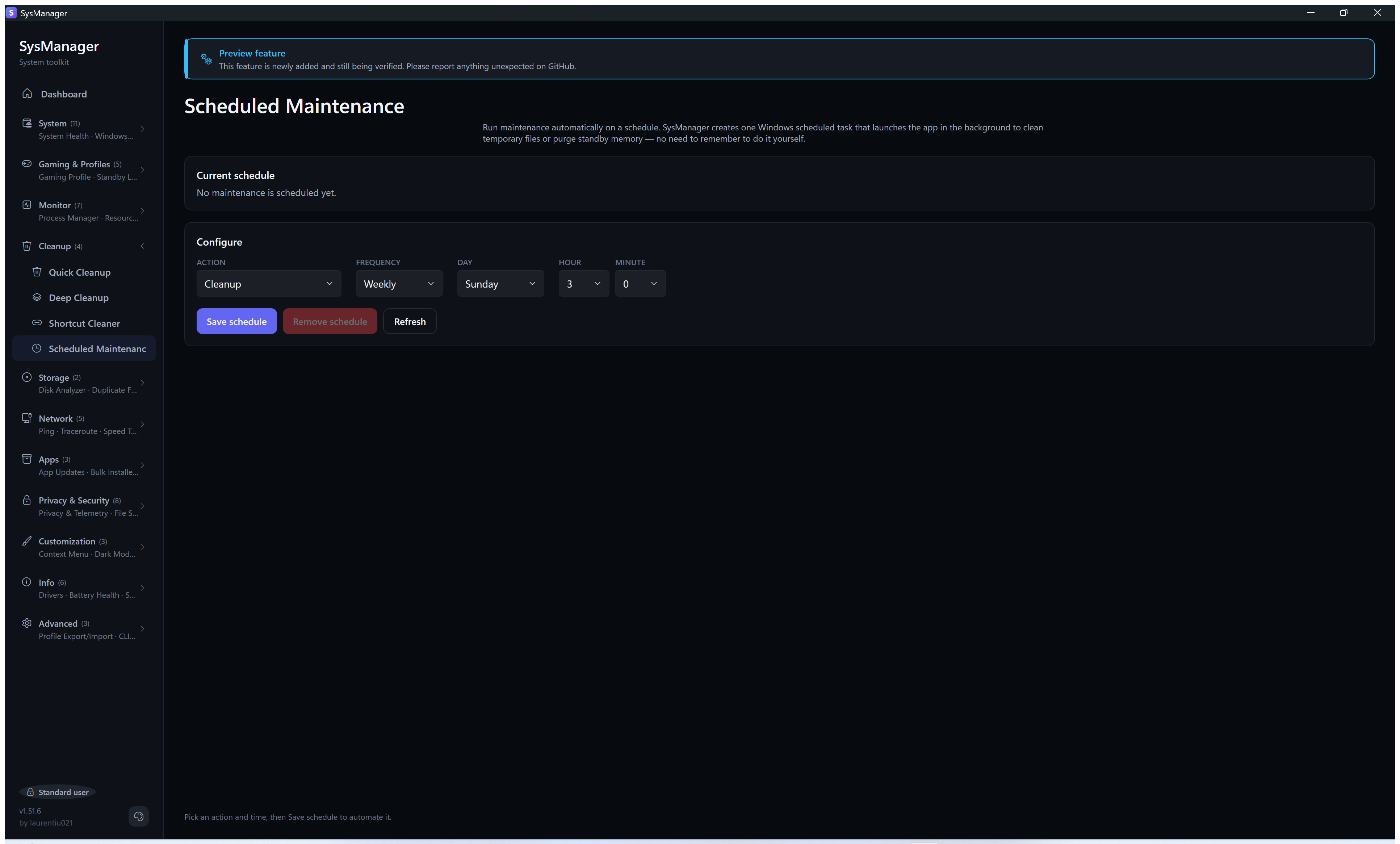The height and width of the screenshot is (844, 1400).
Task: Expand the Privacy & Security section chevron
Action: (143, 506)
